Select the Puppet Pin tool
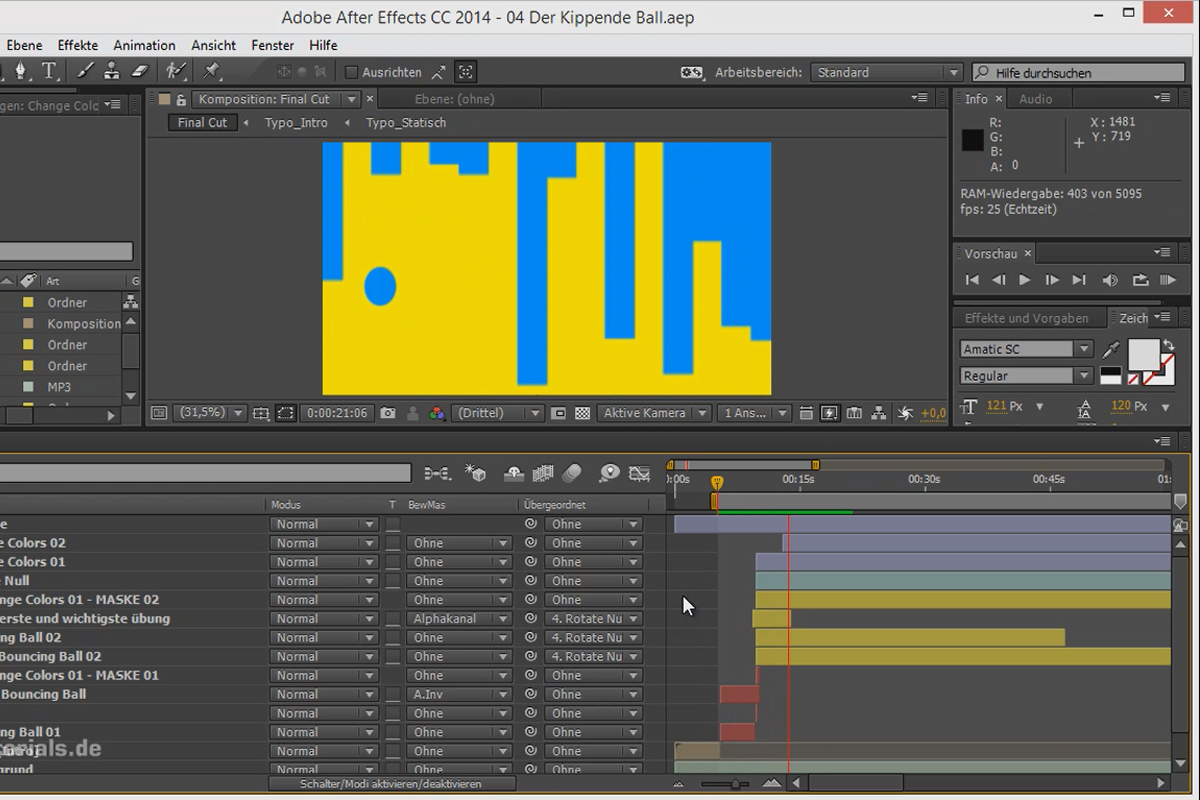 (x=211, y=71)
